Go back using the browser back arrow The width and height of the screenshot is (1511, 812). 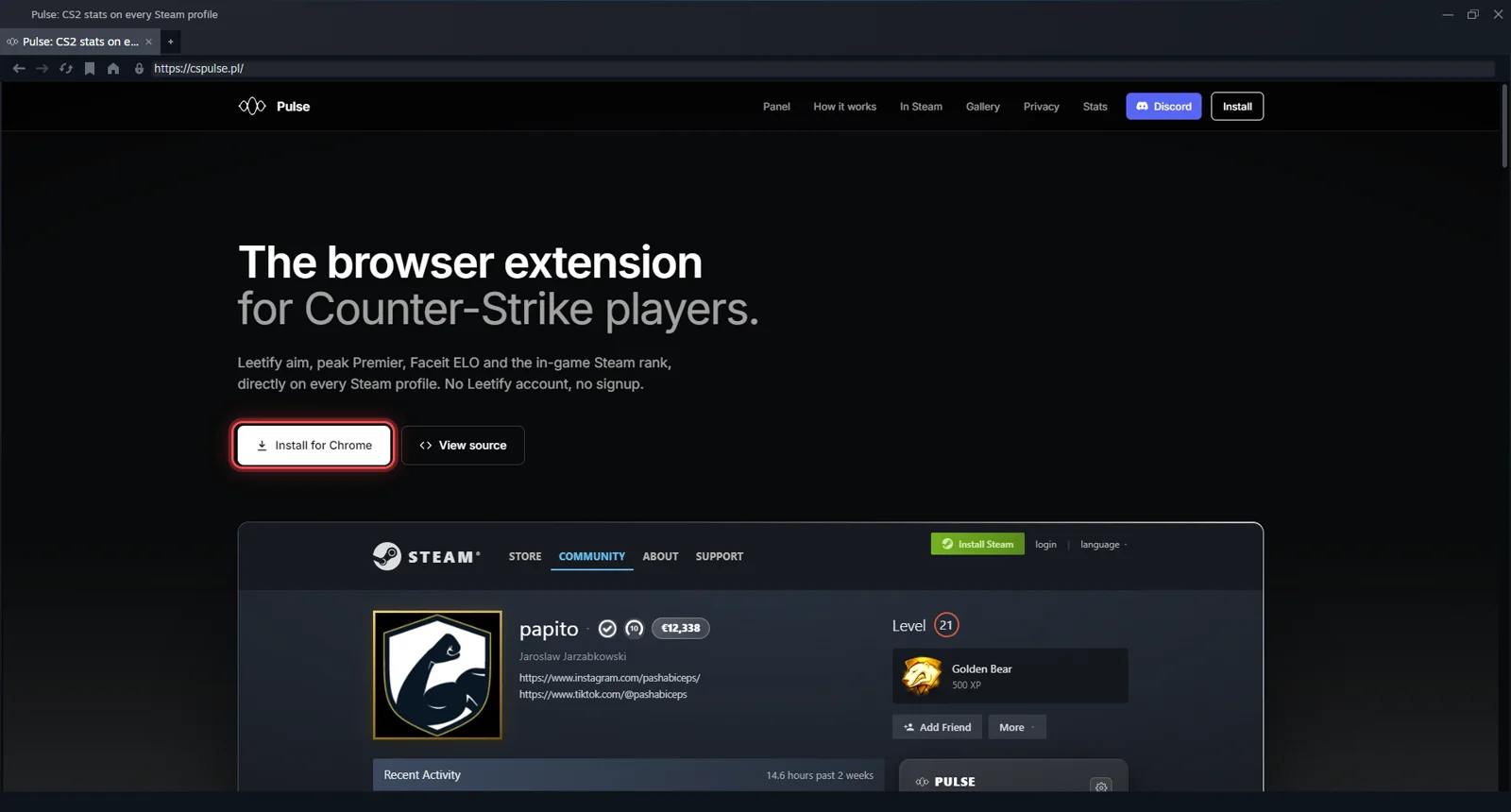pyautogui.click(x=19, y=68)
